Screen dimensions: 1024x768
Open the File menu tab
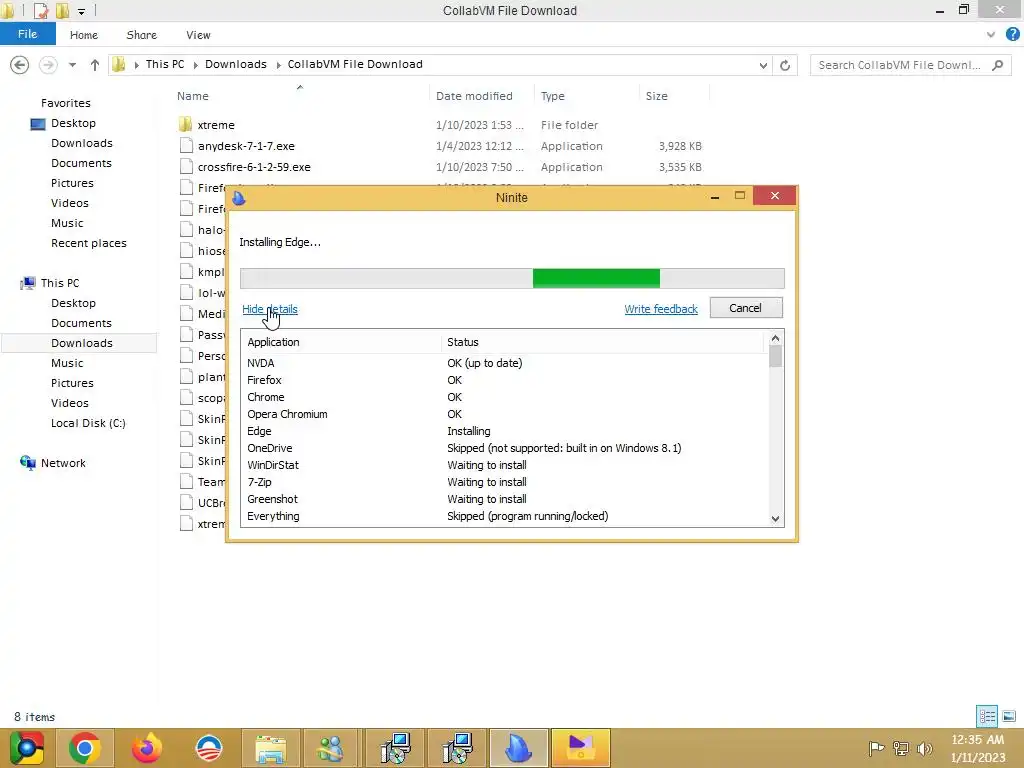pos(27,34)
